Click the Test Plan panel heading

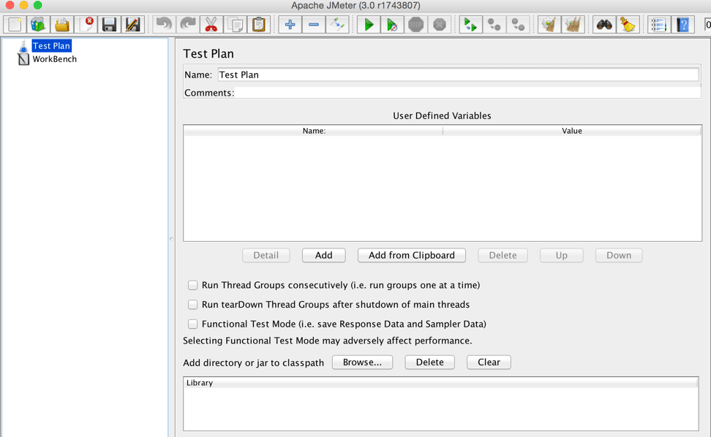coord(209,53)
